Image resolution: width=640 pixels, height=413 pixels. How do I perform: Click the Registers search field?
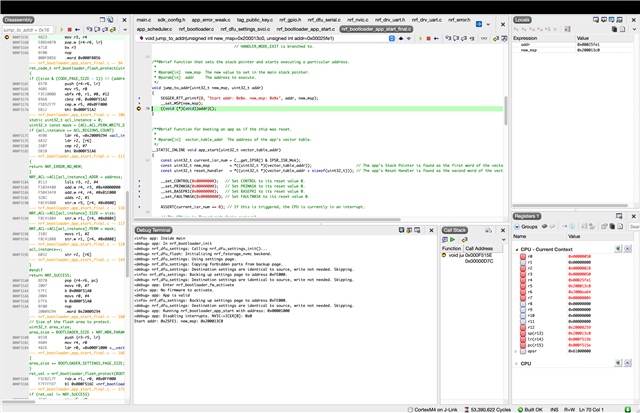click(634, 226)
